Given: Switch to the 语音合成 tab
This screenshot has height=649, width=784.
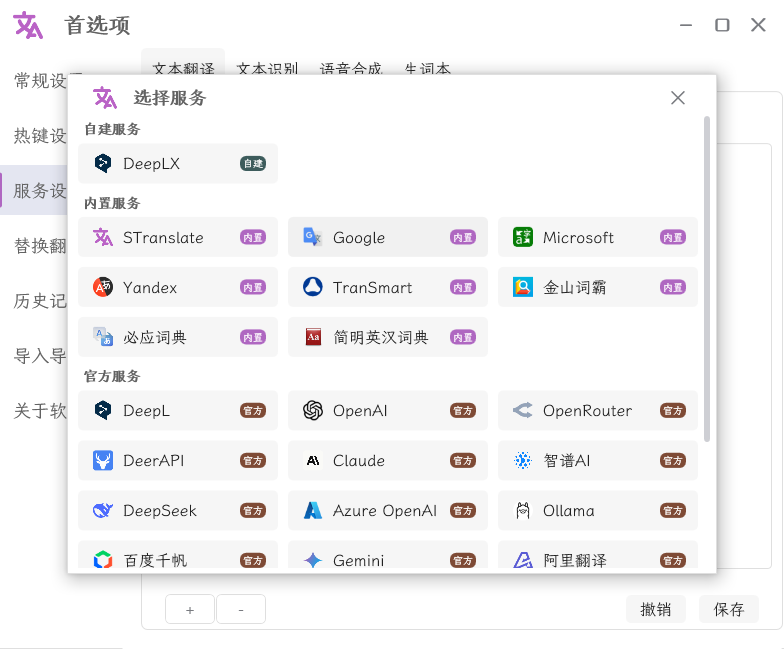Looking at the screenshot, I should (x=351, y=69).
